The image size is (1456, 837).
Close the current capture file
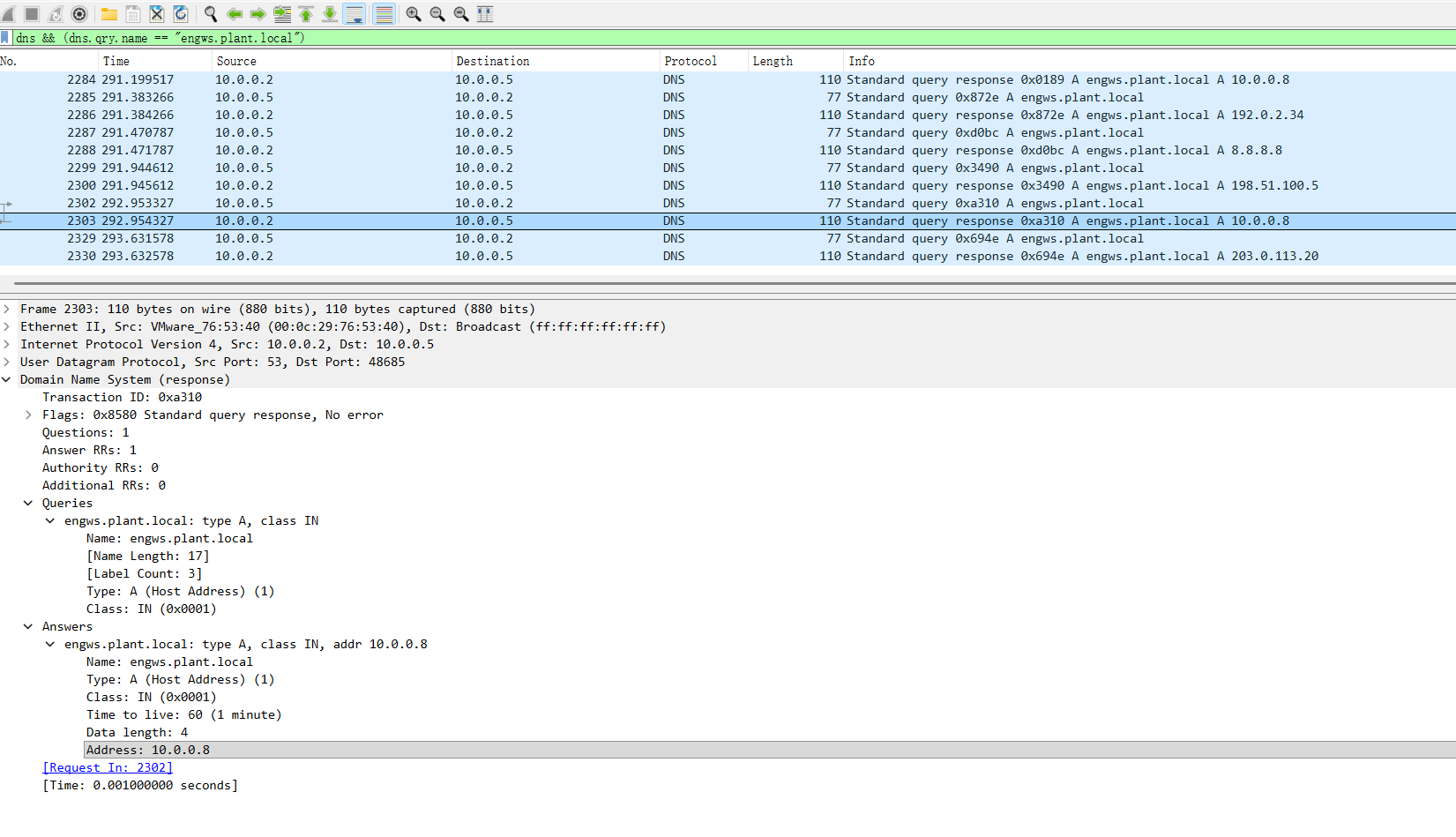(157, 14)
